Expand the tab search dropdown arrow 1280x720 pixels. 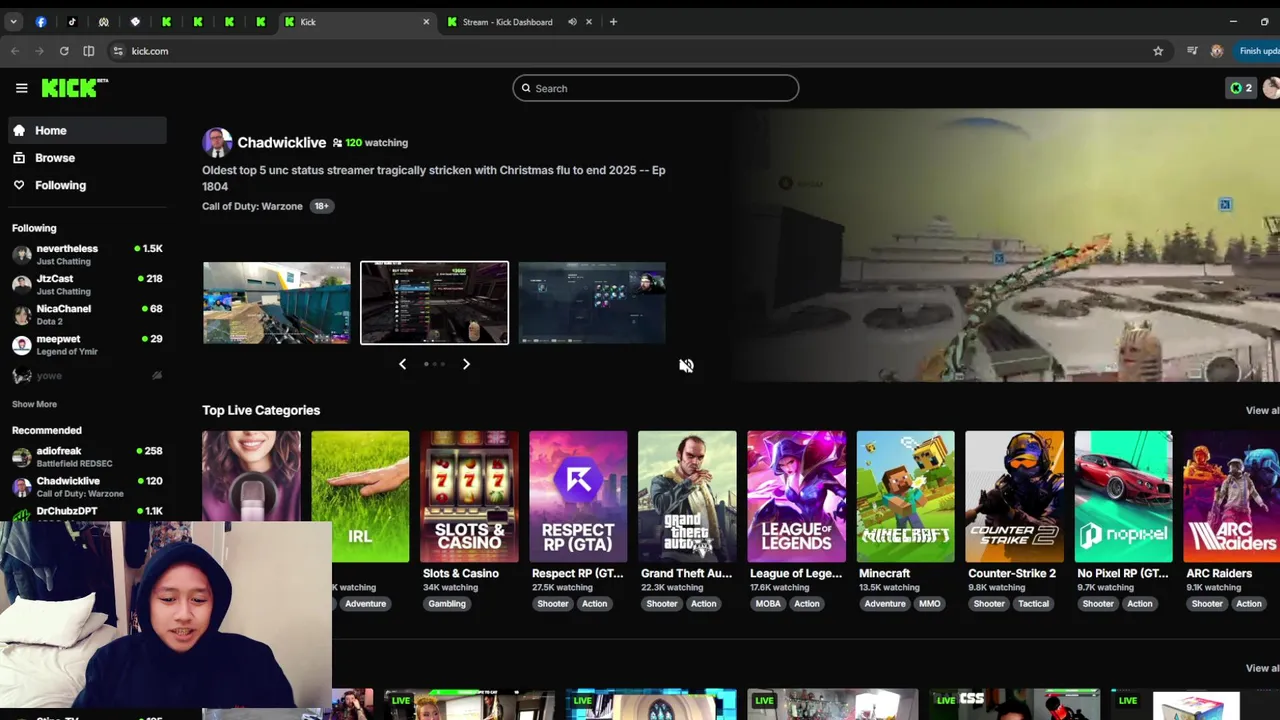click(x=13, y=22)
